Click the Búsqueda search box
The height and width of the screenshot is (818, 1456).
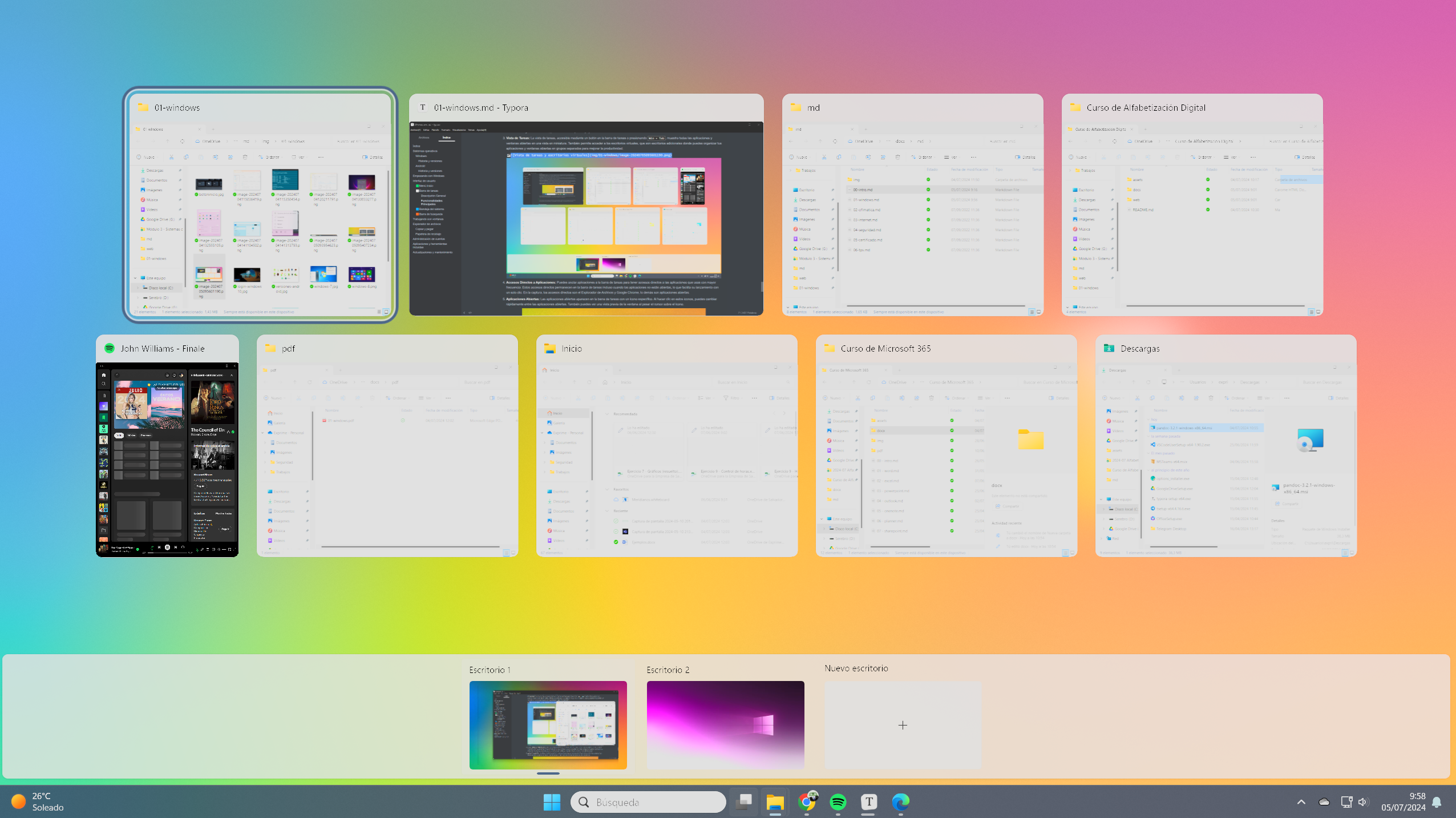[x=648, y=802]
